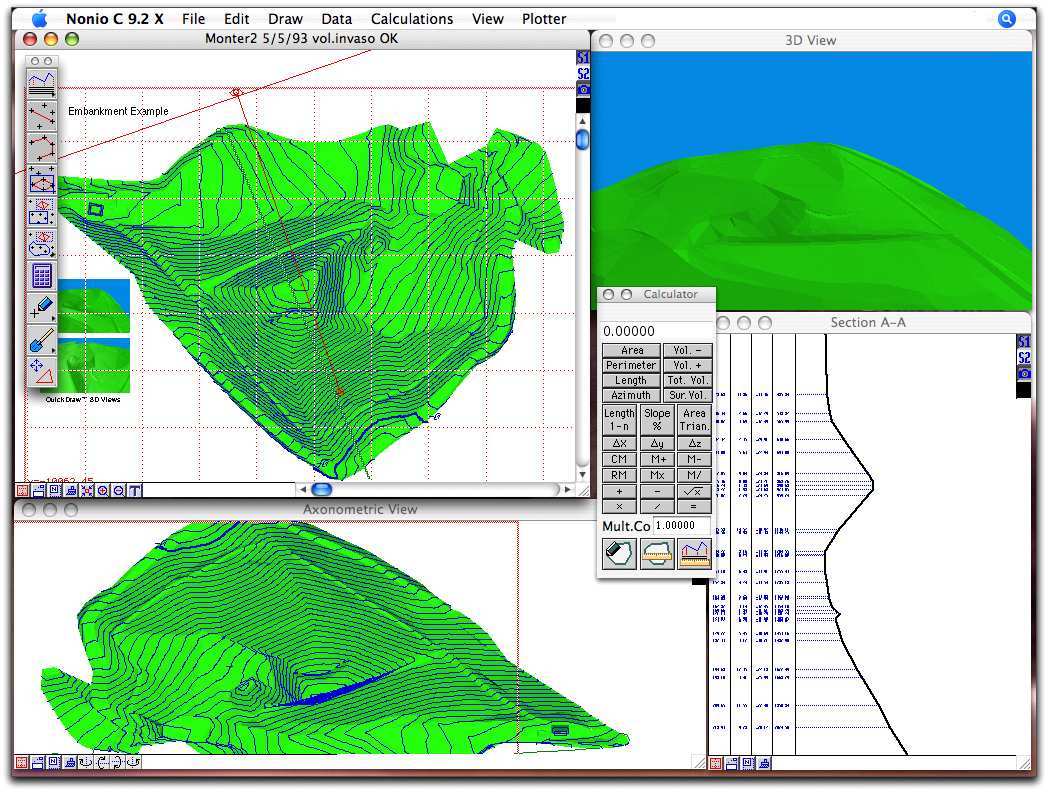
Task: Select the rectangle with inscribed ellipse tool
Action: 41,180
